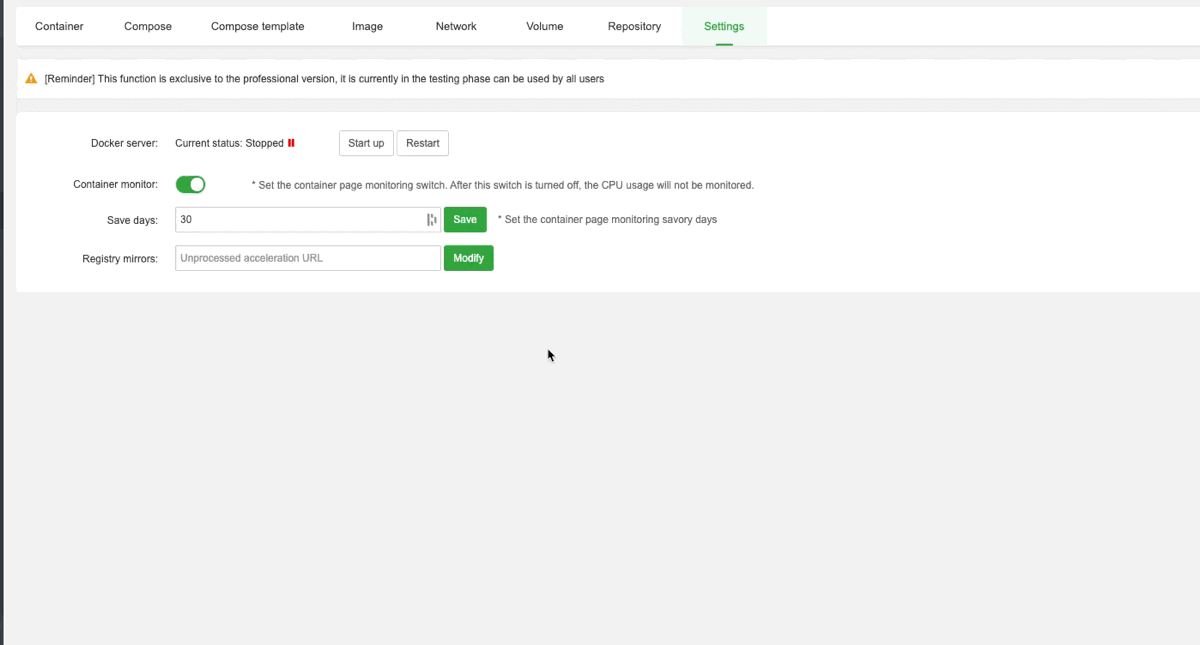The height and width of the screenshot is (645, 1200).
Task: Go to the Image tab
Action: point(366,26)
